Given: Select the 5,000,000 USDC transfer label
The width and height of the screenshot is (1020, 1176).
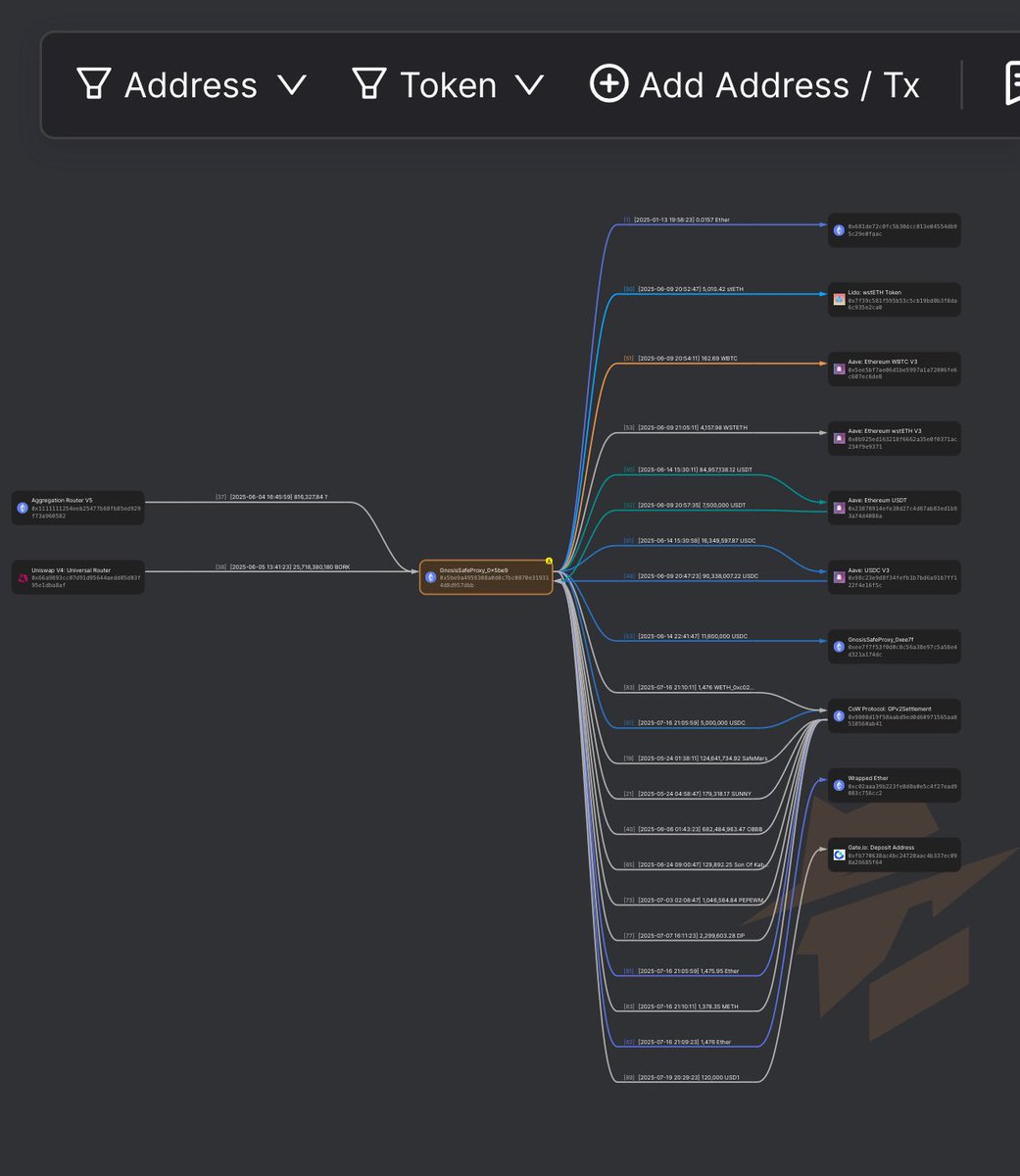Looking at the screenshot, I should coord(684,722).
